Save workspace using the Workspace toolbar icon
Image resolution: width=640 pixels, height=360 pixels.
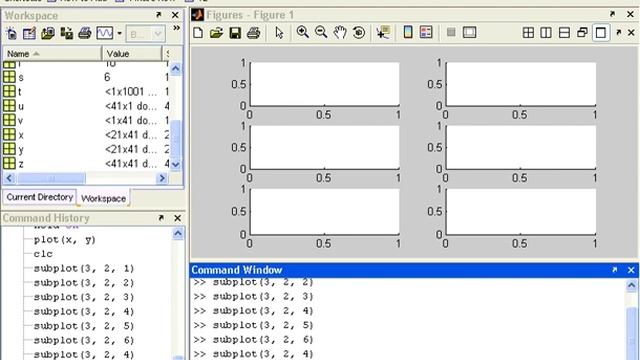click(67, 33)
